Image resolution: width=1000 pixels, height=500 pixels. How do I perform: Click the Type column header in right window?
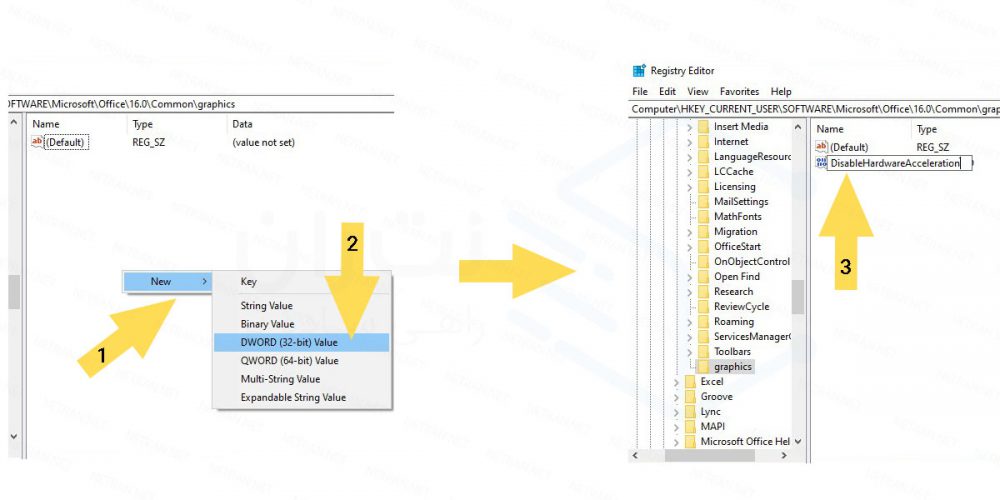[927, 129]
